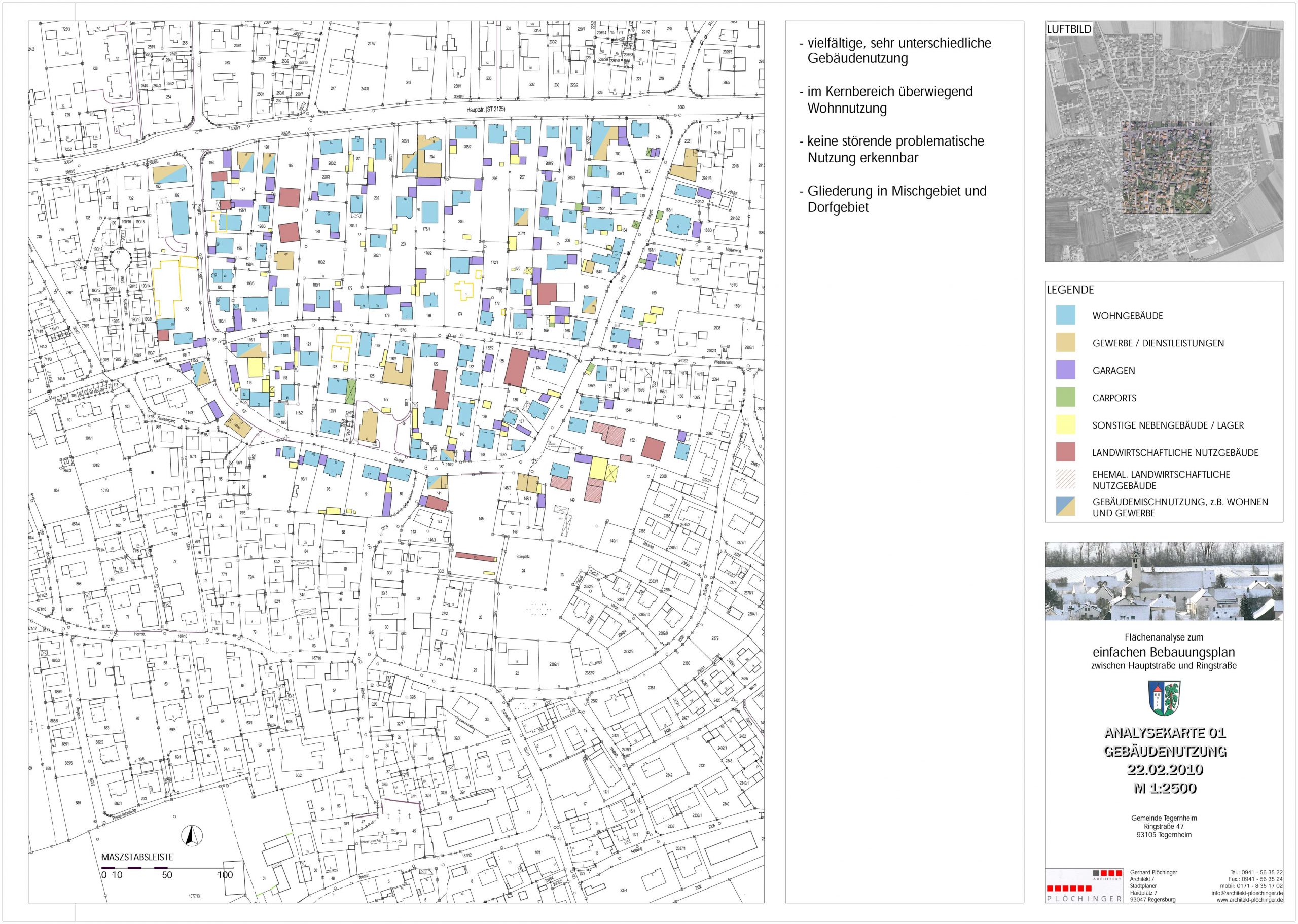Click the Sonstige Nebengebäude / Lager yellow swatch

[1065, 425]
